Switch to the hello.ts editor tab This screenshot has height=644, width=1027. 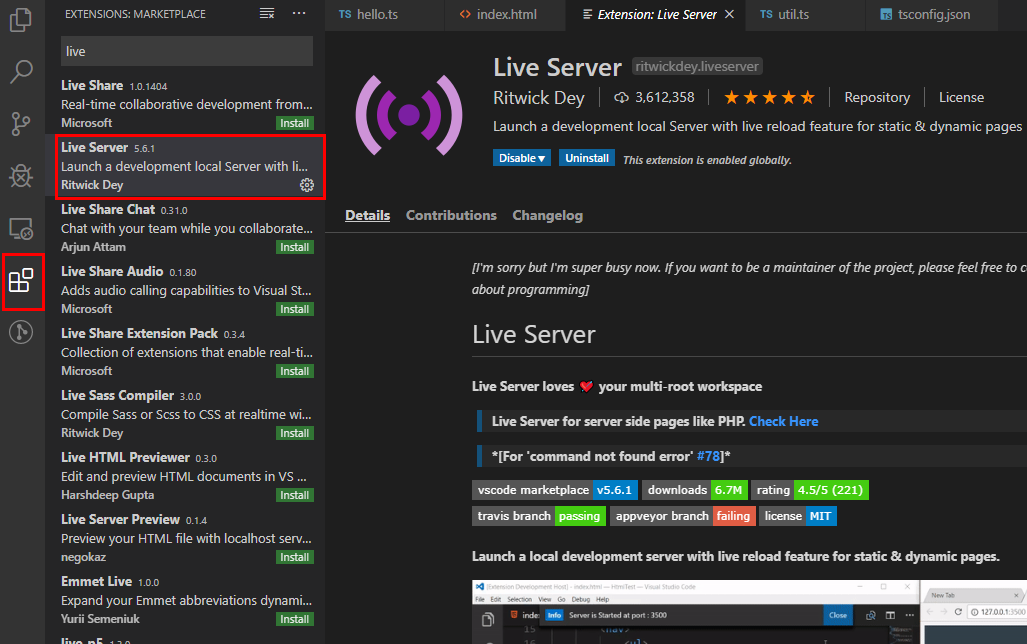[384, 14]
